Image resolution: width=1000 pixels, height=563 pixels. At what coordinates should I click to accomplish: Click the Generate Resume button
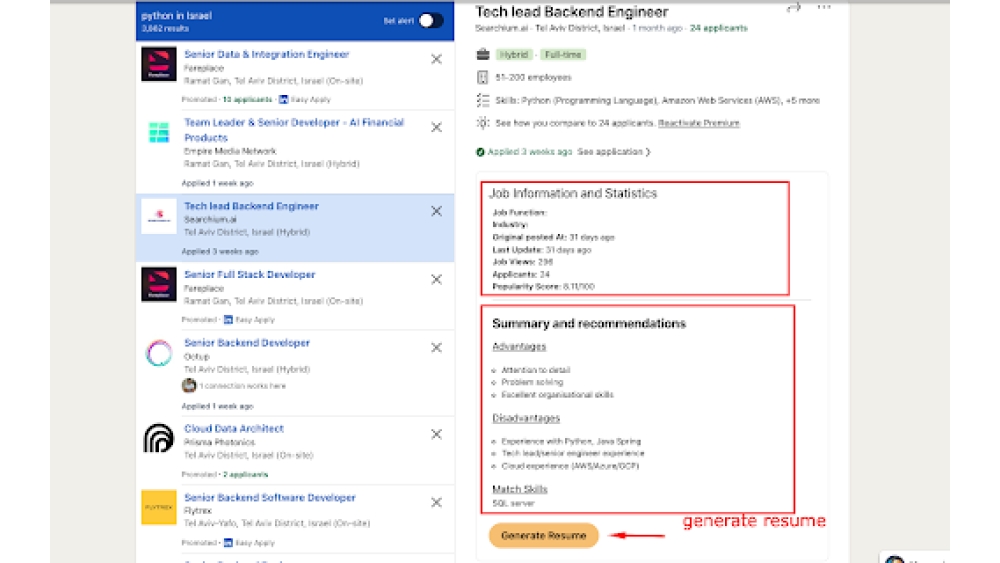click(544, 536)
